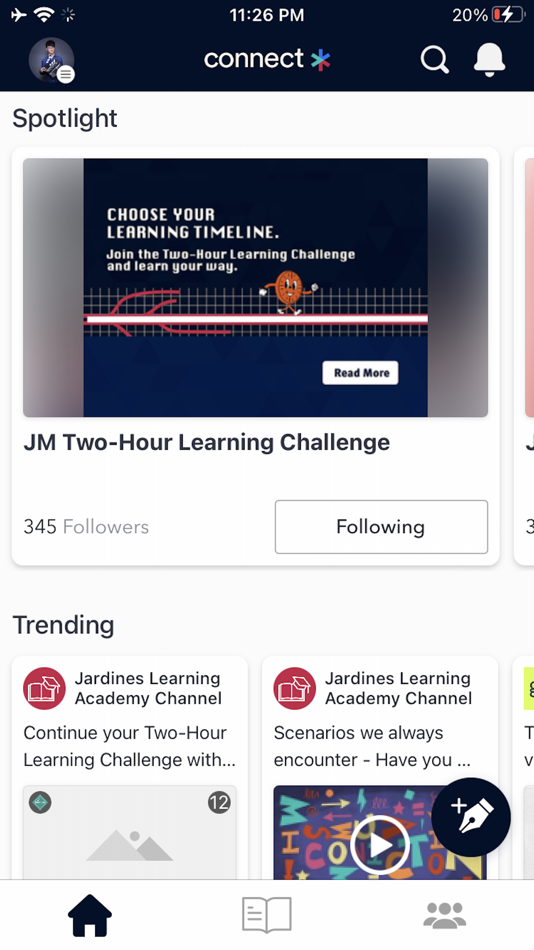Go to the Home tab
The height and width of the screenshot is (950, 534).
coord(90,915)
